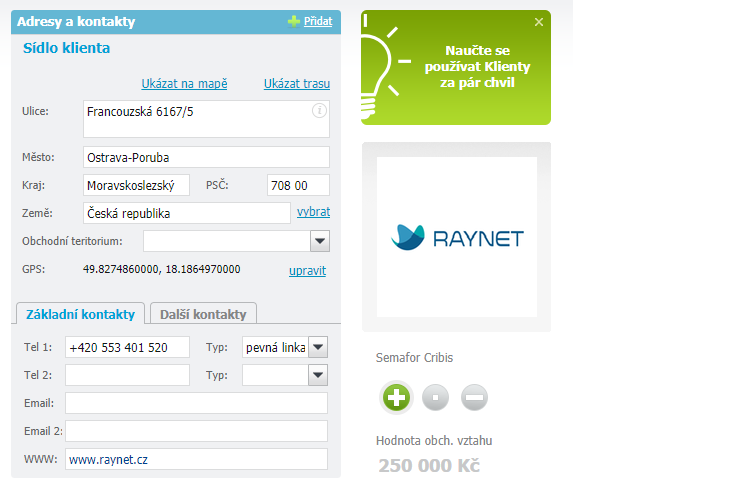Focus the WWW field with www.raynet.cz
The image size is (750, 488).
click(x=196, y=459)
